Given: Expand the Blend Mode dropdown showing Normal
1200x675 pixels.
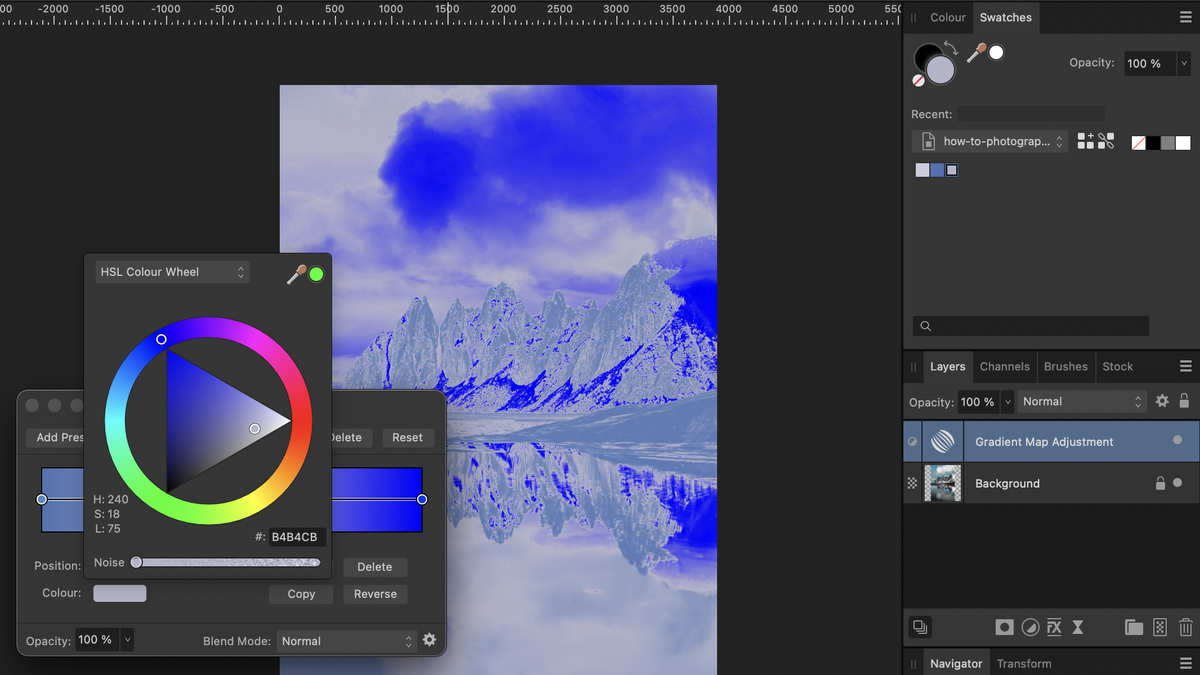Looking at the screenshot, I should click(x=346, y=640).
